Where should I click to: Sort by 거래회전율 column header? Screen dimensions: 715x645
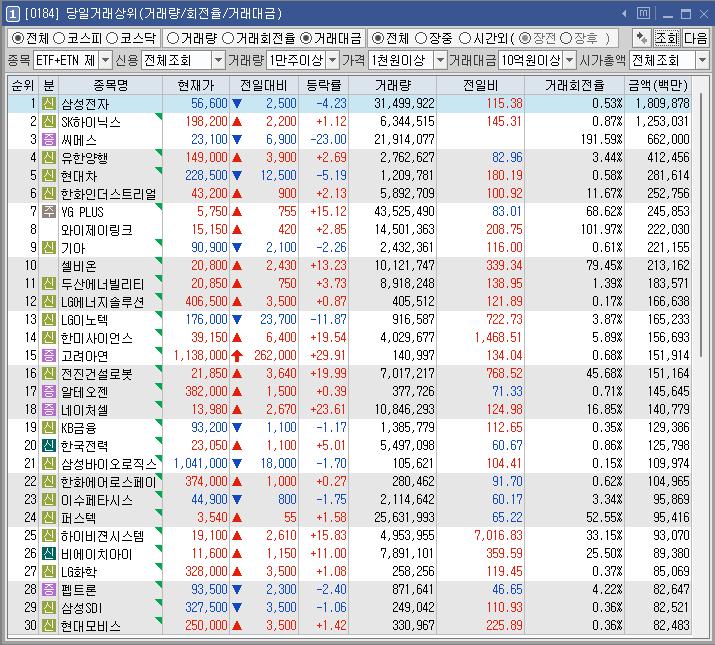tap(574, 85)
